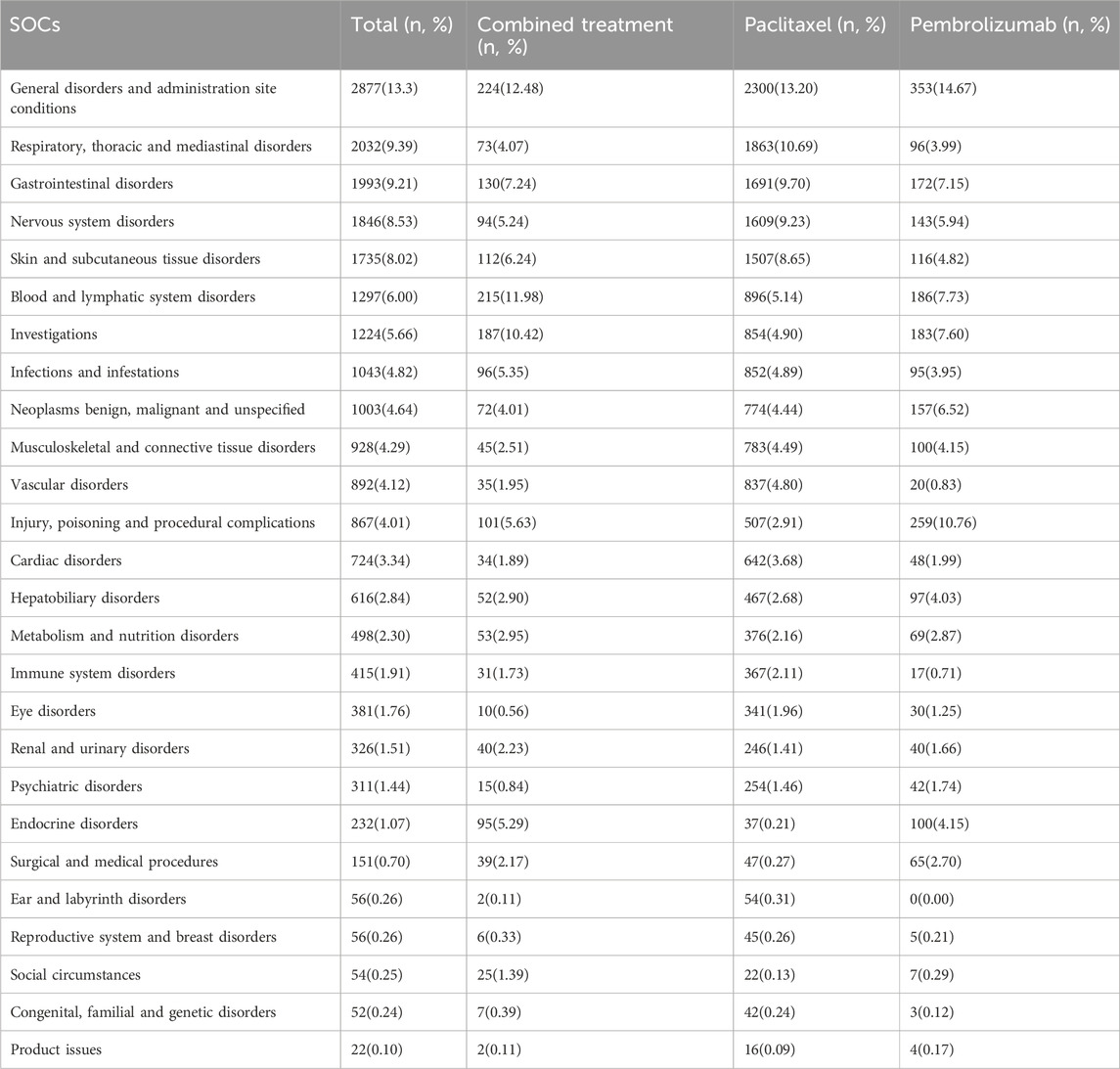
Task: Click the pembrolizumab value 40(1.66)
Action: coord(936,748)
